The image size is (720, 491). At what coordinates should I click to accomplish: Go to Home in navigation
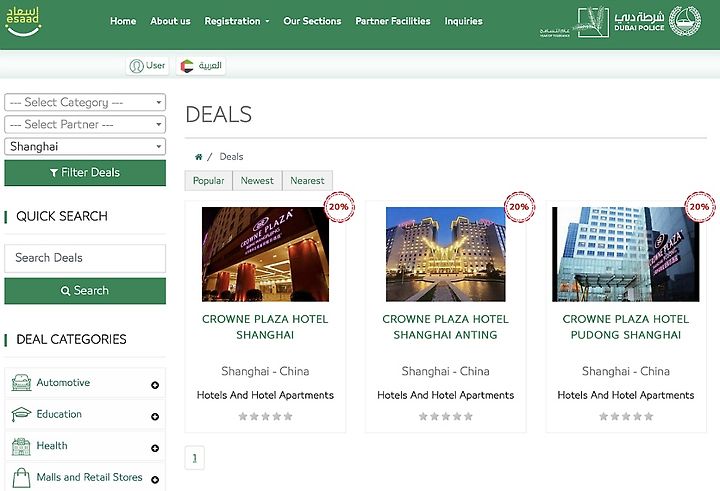[123, 21]
